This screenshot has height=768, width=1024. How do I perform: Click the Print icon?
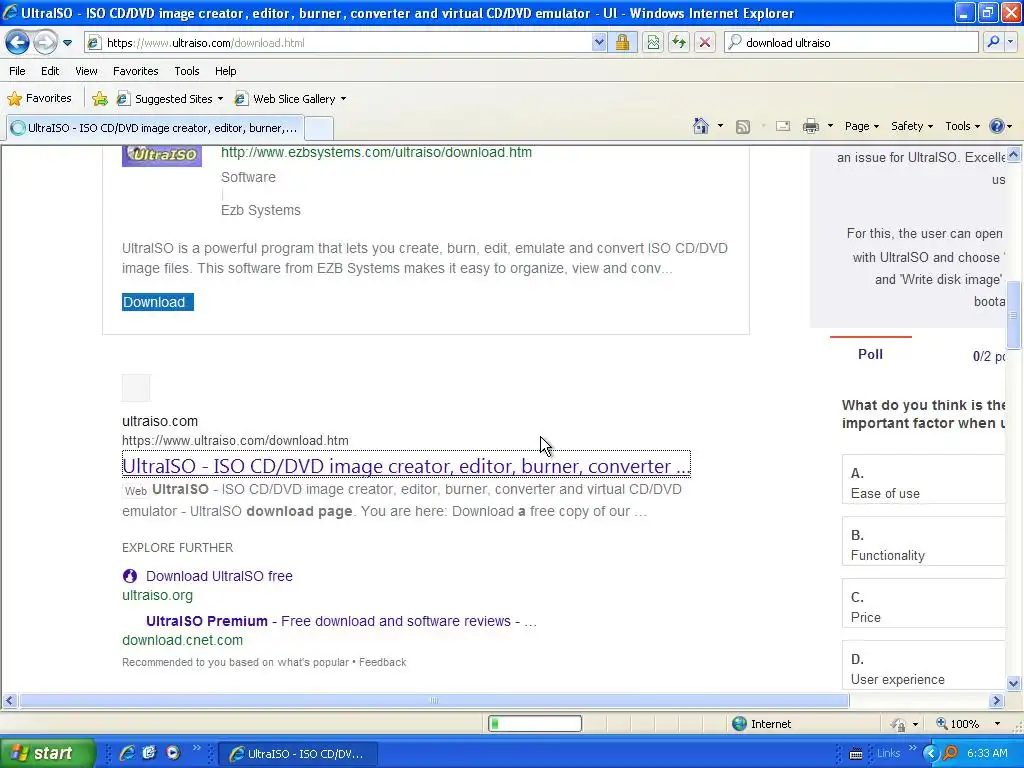[810, 126]
